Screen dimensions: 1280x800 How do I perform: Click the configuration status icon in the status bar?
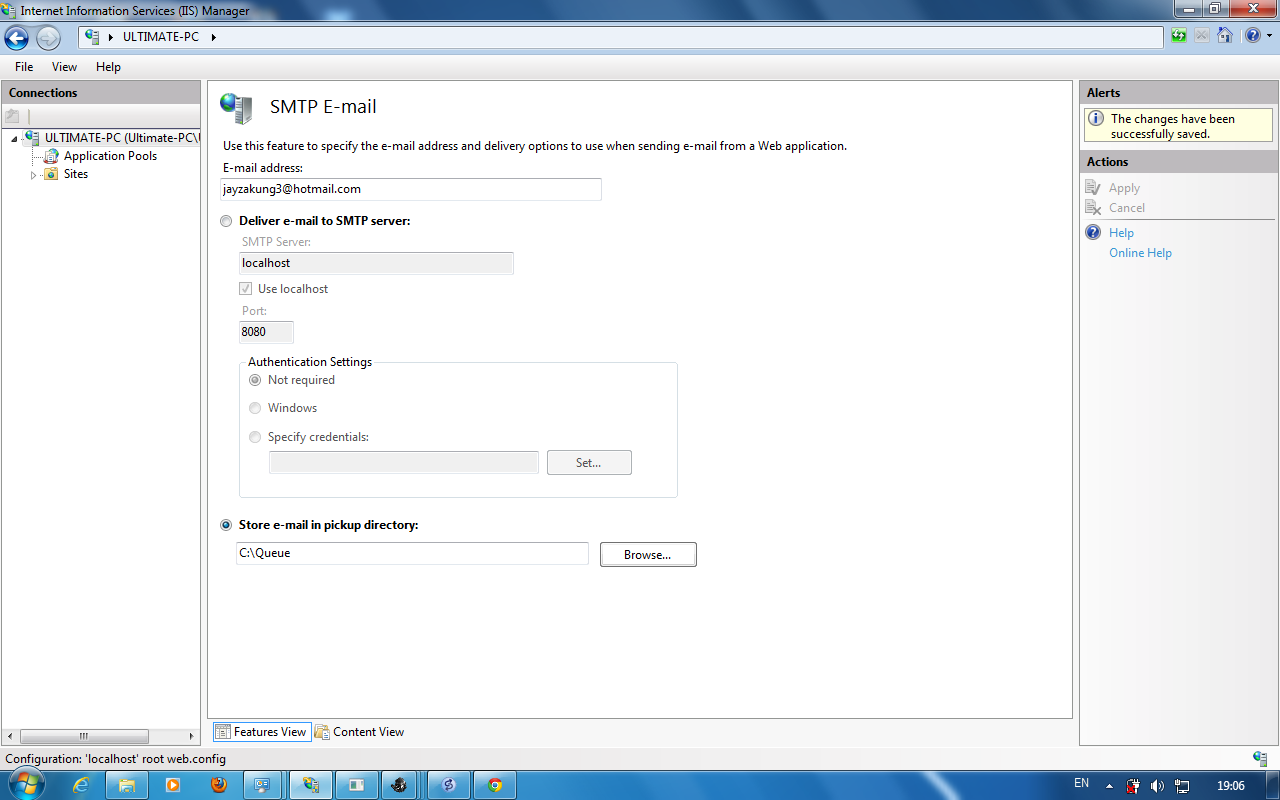[x=1260, y=759]
